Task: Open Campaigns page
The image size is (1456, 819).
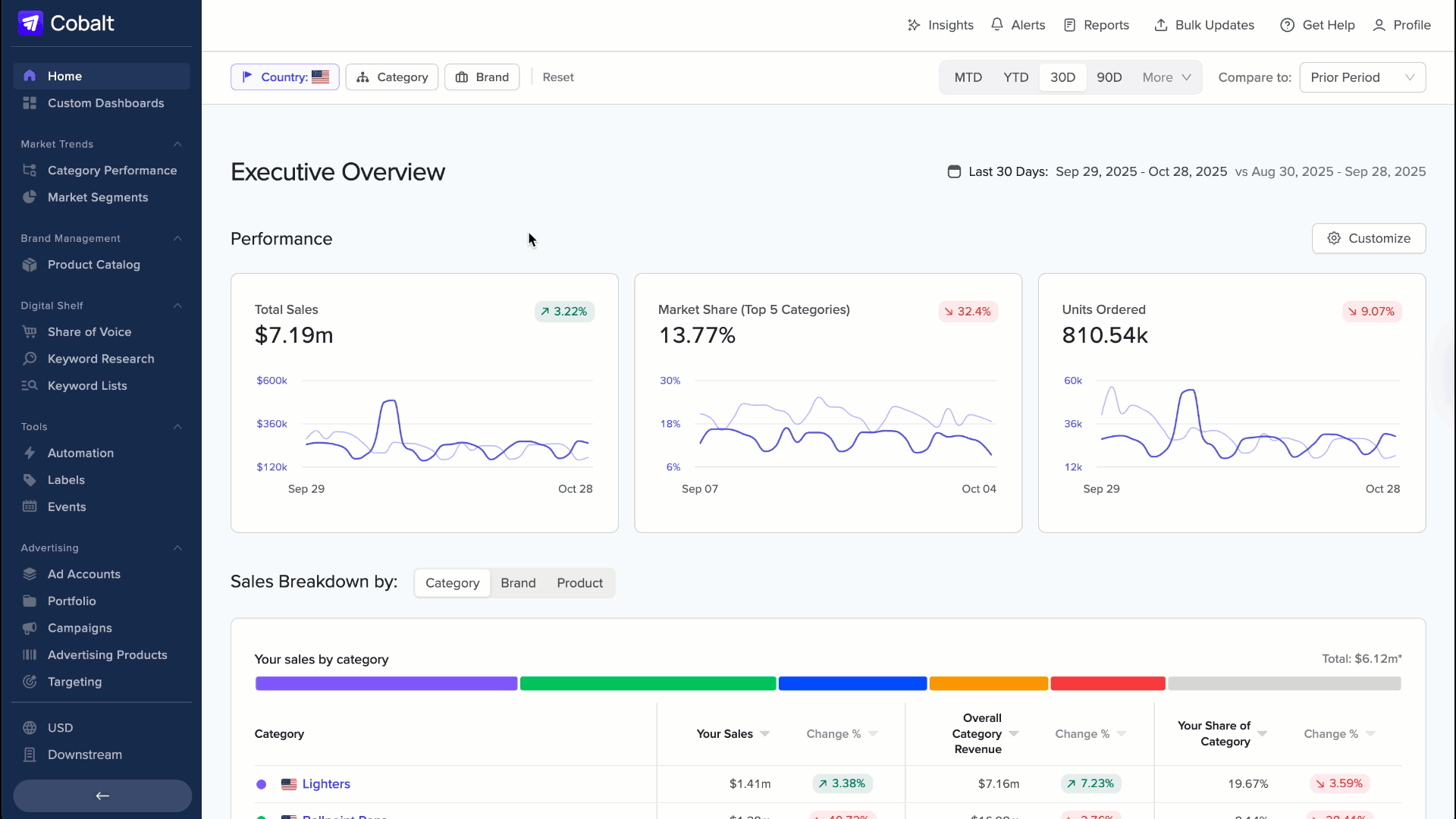Action: pyautogui.click(x=102, y=628)
